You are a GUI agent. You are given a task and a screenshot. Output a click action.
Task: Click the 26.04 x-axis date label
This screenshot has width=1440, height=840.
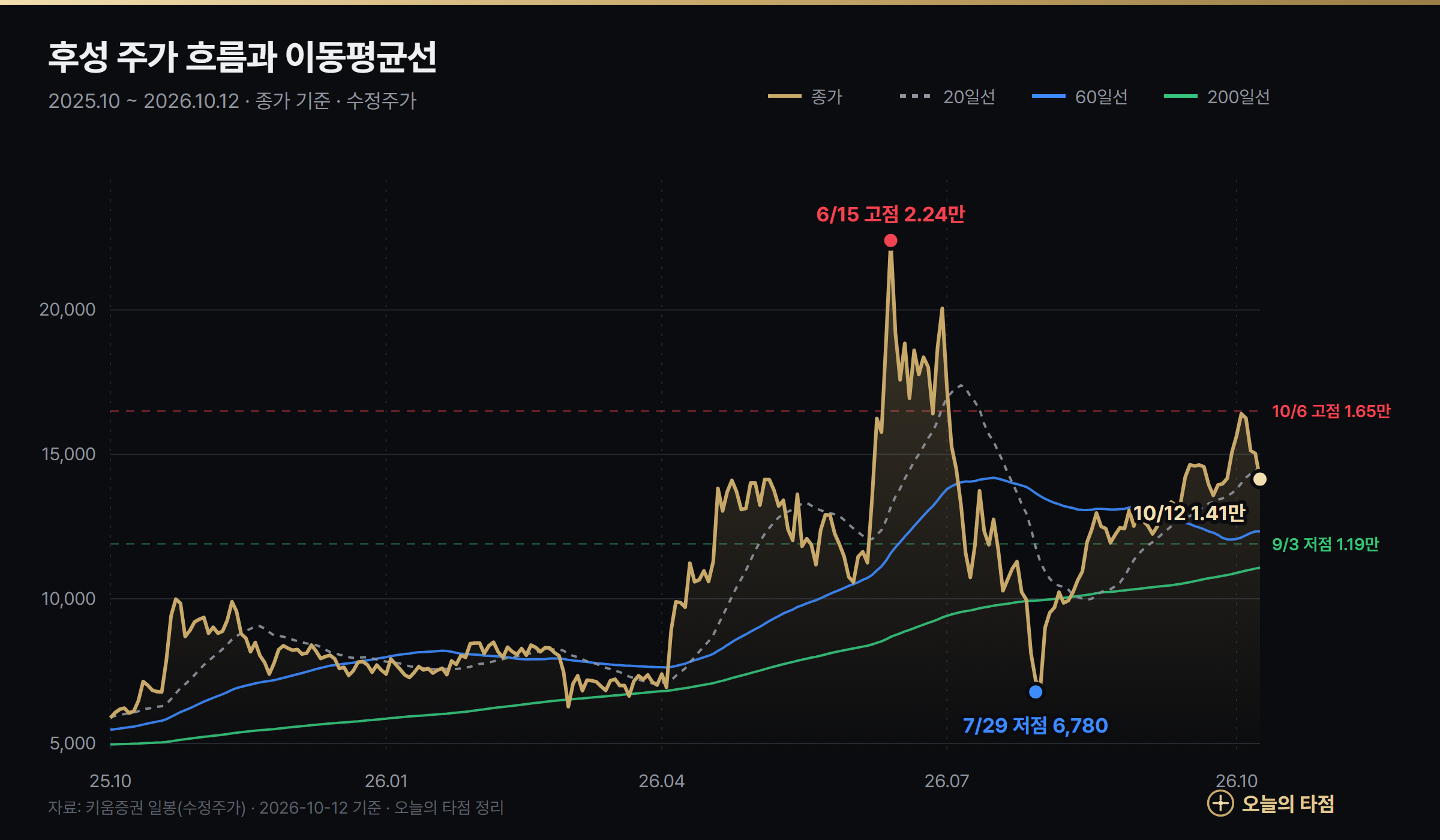pyautogui.click(x=662, y=781)
